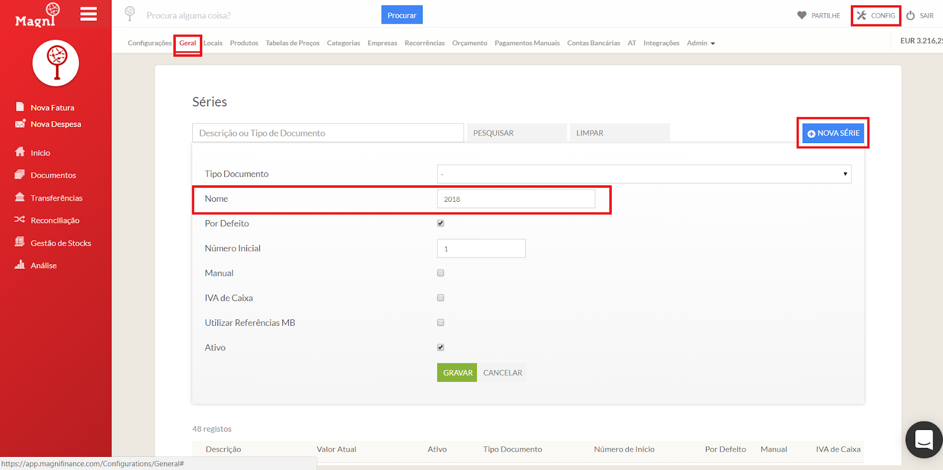Click the Nova Série button
The width and height of the screenshot is (943, 470).
[x=833, y=133]
